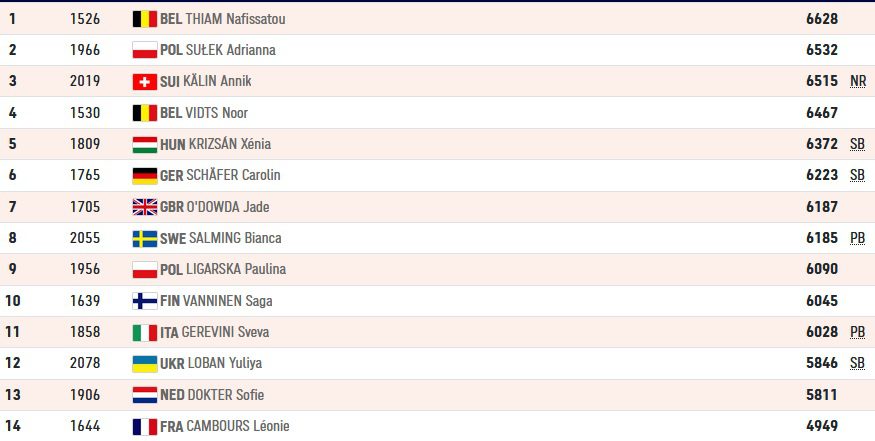Click the Netherlands flag next to DOKTER Sofie
Screen dimensions: 875x441
tap(145, 395)
